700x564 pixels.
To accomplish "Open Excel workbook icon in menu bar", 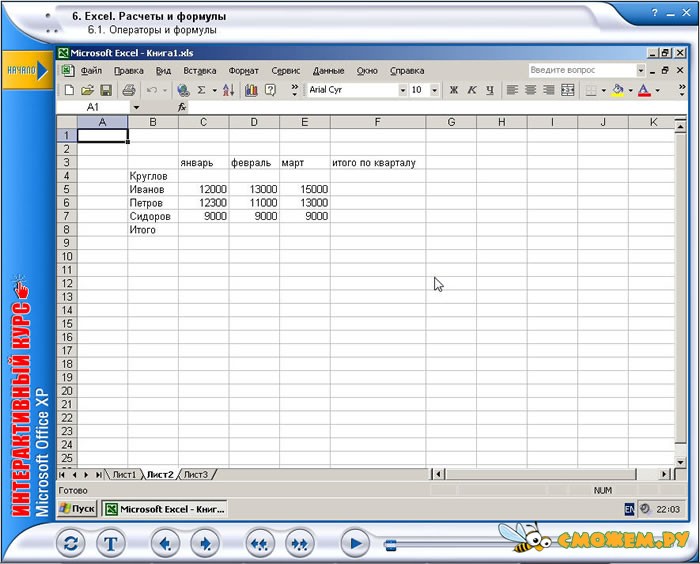I will 67,71.
